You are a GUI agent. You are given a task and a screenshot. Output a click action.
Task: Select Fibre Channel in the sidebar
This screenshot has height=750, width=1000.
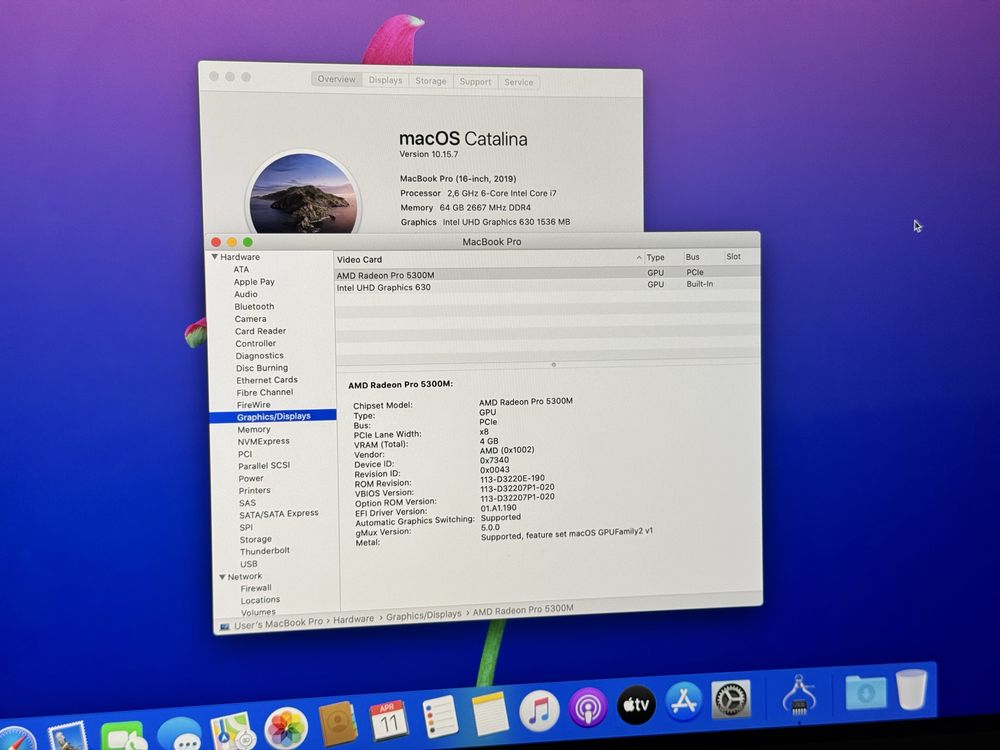point(265,392)
